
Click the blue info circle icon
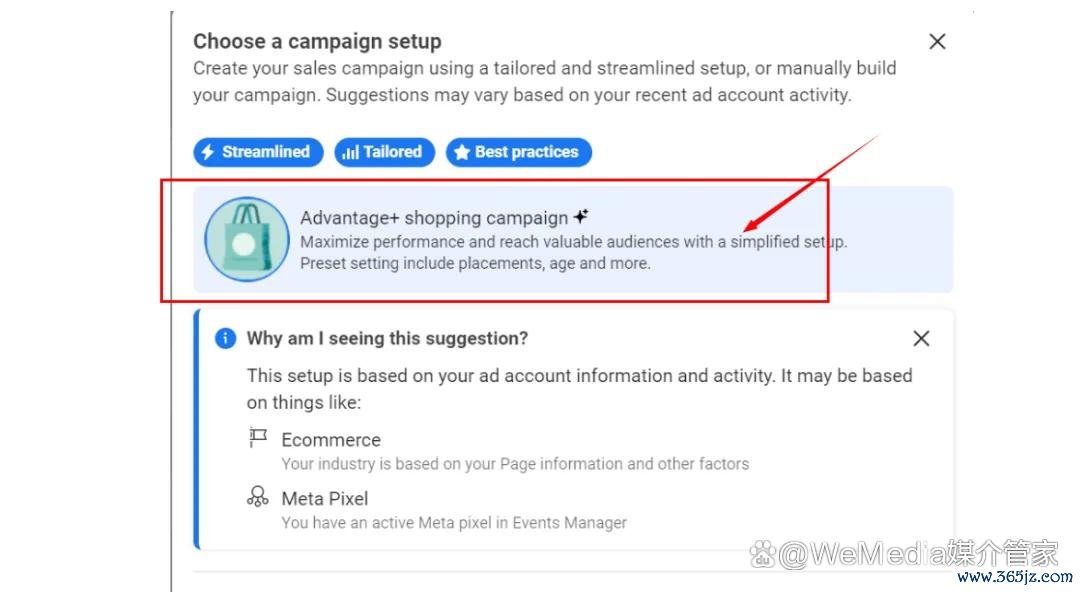click(x=225, y=338)
